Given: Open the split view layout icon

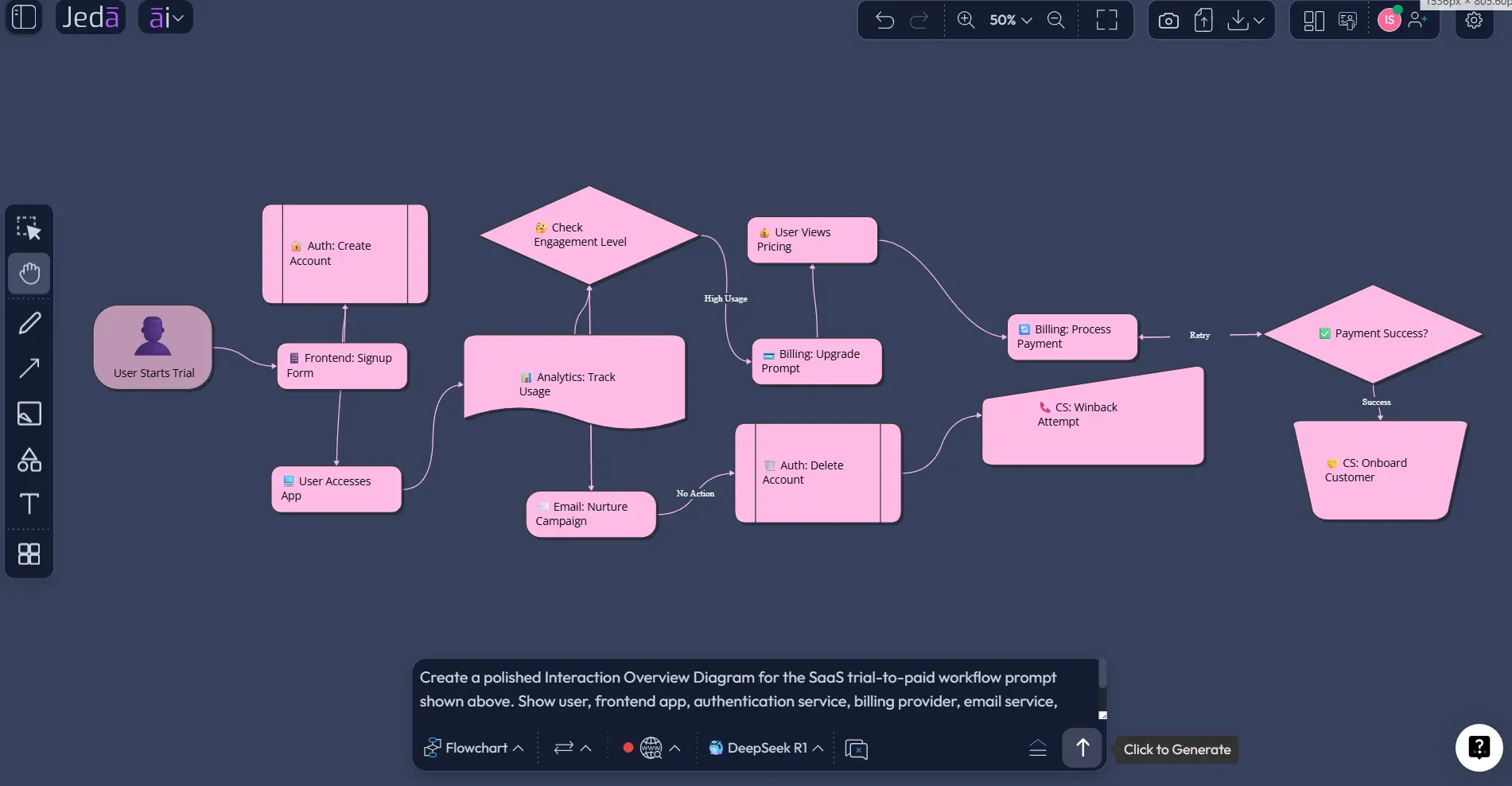Looking at the screenshot, I should click(x=1314, y=21).
